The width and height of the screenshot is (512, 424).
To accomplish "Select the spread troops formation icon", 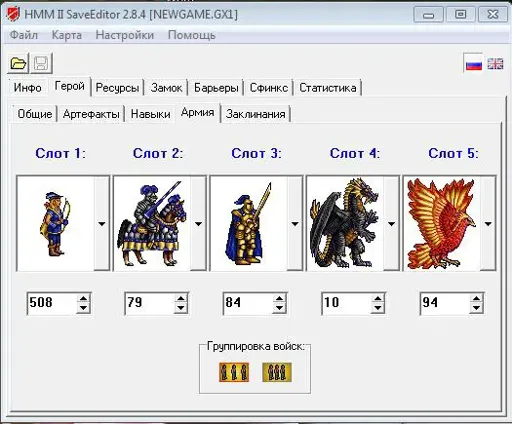I will pos(234,372).
